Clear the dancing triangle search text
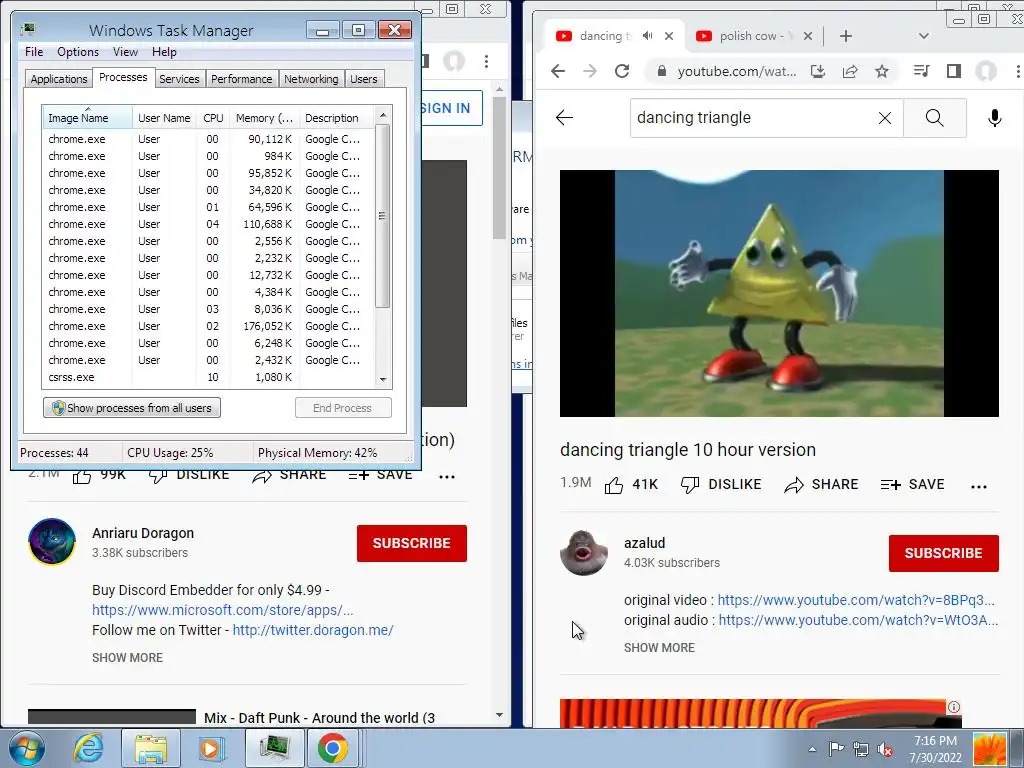Image resolution: width=1024 pixels, height=768 pixels. (x=885, y=118)
